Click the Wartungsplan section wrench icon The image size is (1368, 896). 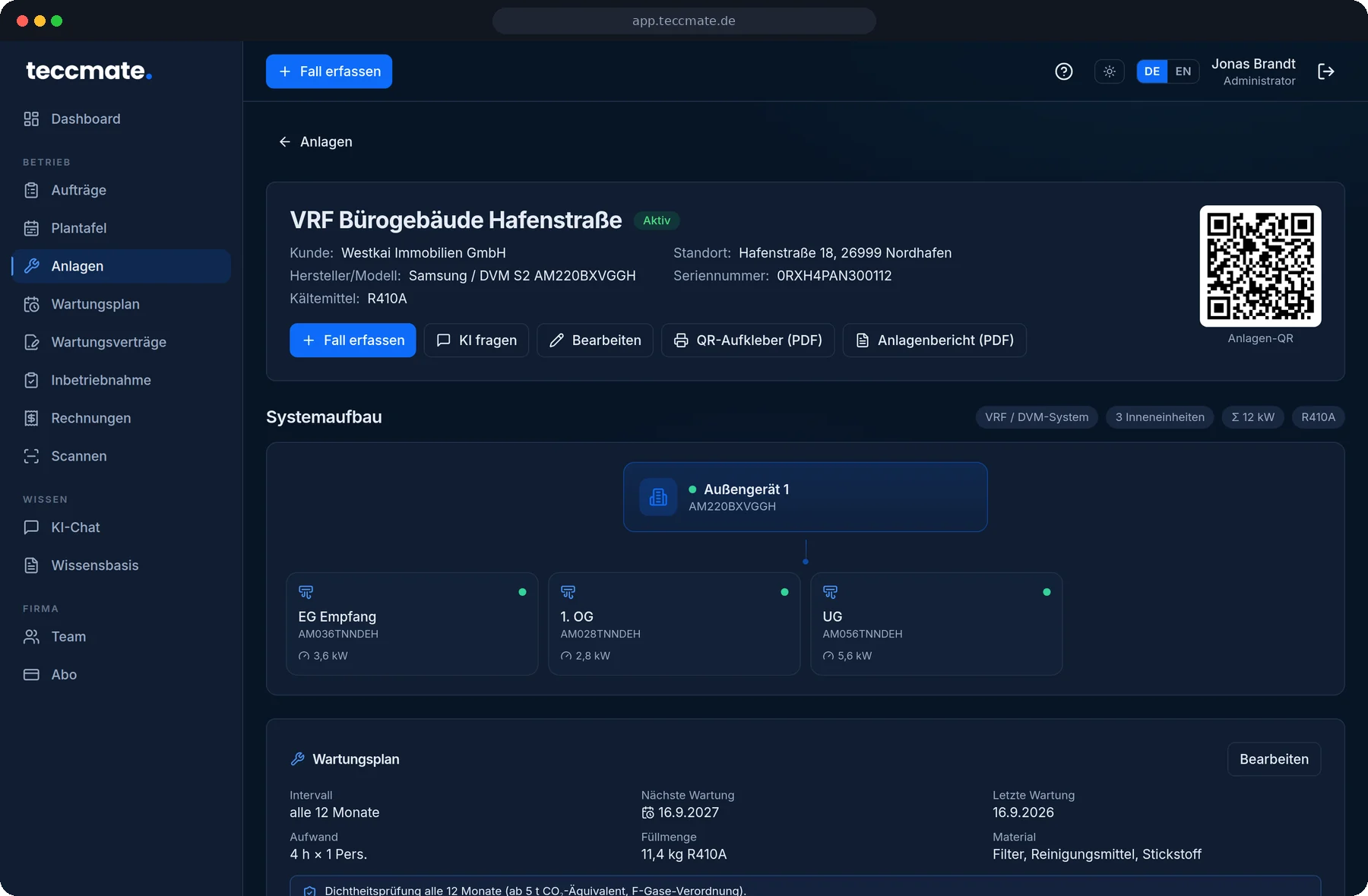tap(298, 759)
